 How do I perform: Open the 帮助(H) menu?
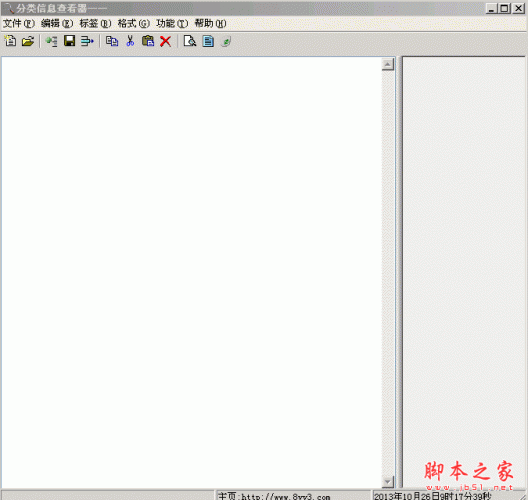pyautogui.click(x=210, y=23)
